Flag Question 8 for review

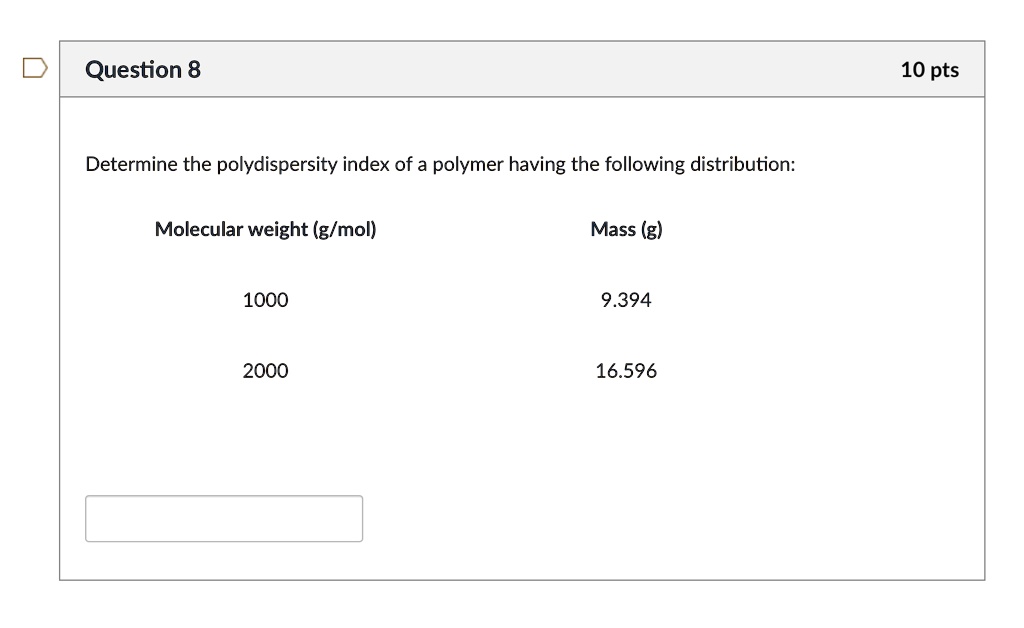[35, 68]
